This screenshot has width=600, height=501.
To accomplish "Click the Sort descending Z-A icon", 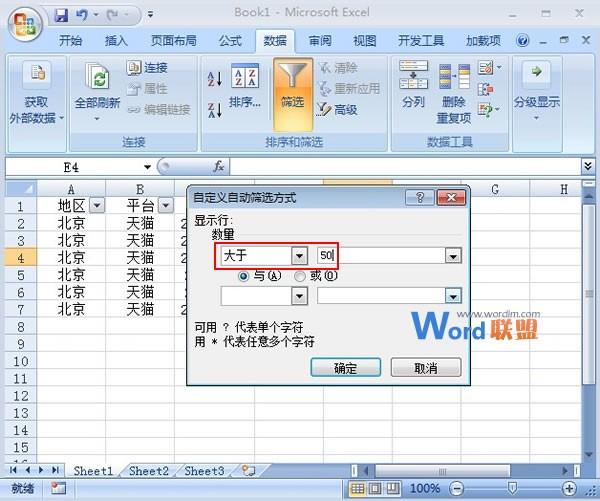I will [x=213, y=110].
